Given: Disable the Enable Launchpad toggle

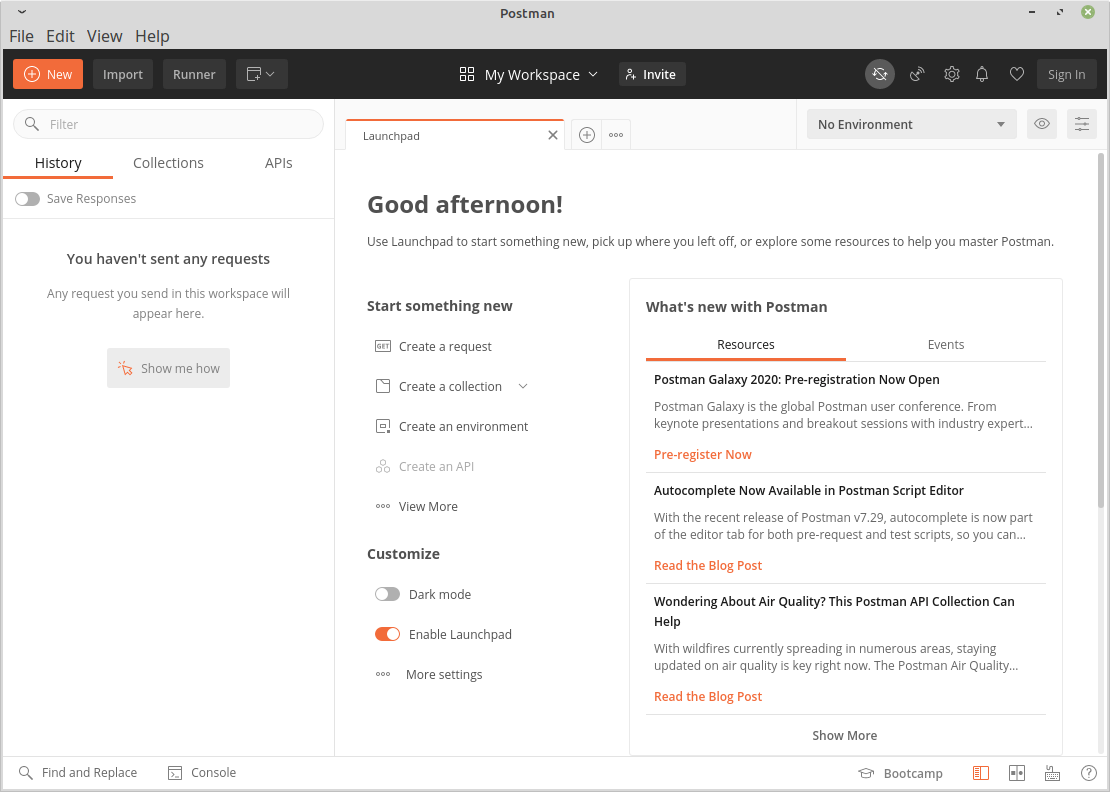Looking at the screenshot, I should click(387, 634).
